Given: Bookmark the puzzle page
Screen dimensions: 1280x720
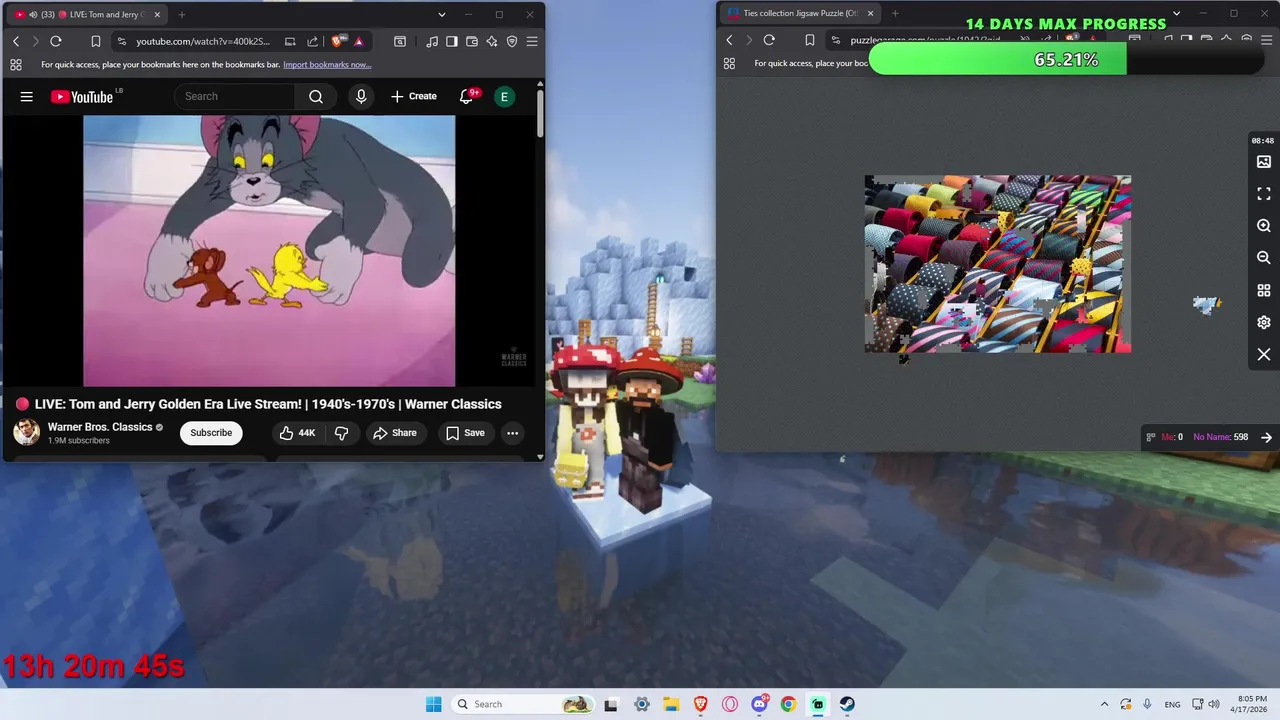Looking at the screenshot, I should click(x=809, y=40).
